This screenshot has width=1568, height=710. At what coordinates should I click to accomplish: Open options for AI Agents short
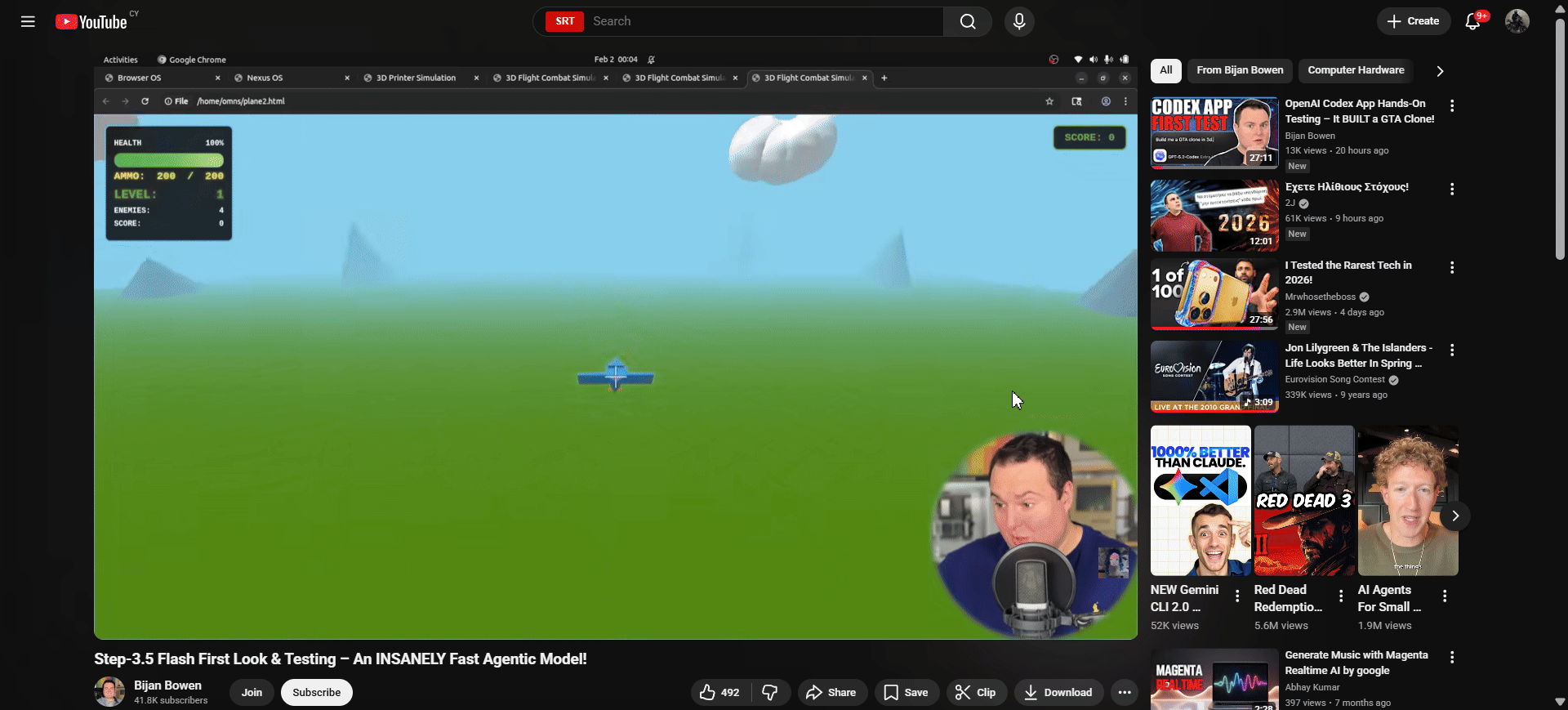pos(1445,596)
